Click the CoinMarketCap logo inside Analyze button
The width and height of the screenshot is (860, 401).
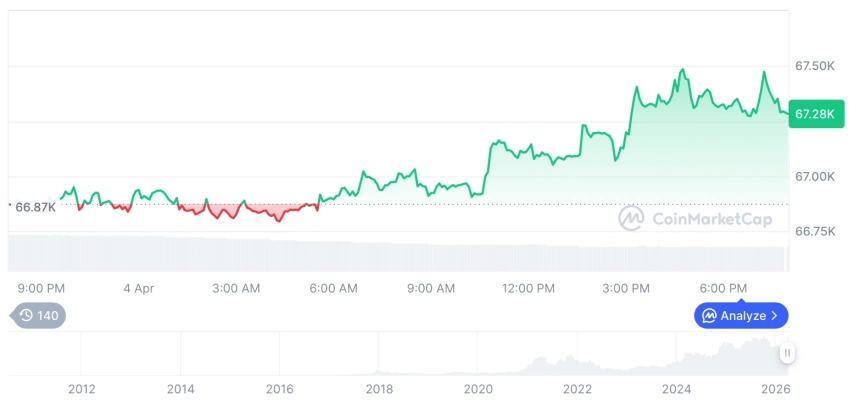coord(709,316)
